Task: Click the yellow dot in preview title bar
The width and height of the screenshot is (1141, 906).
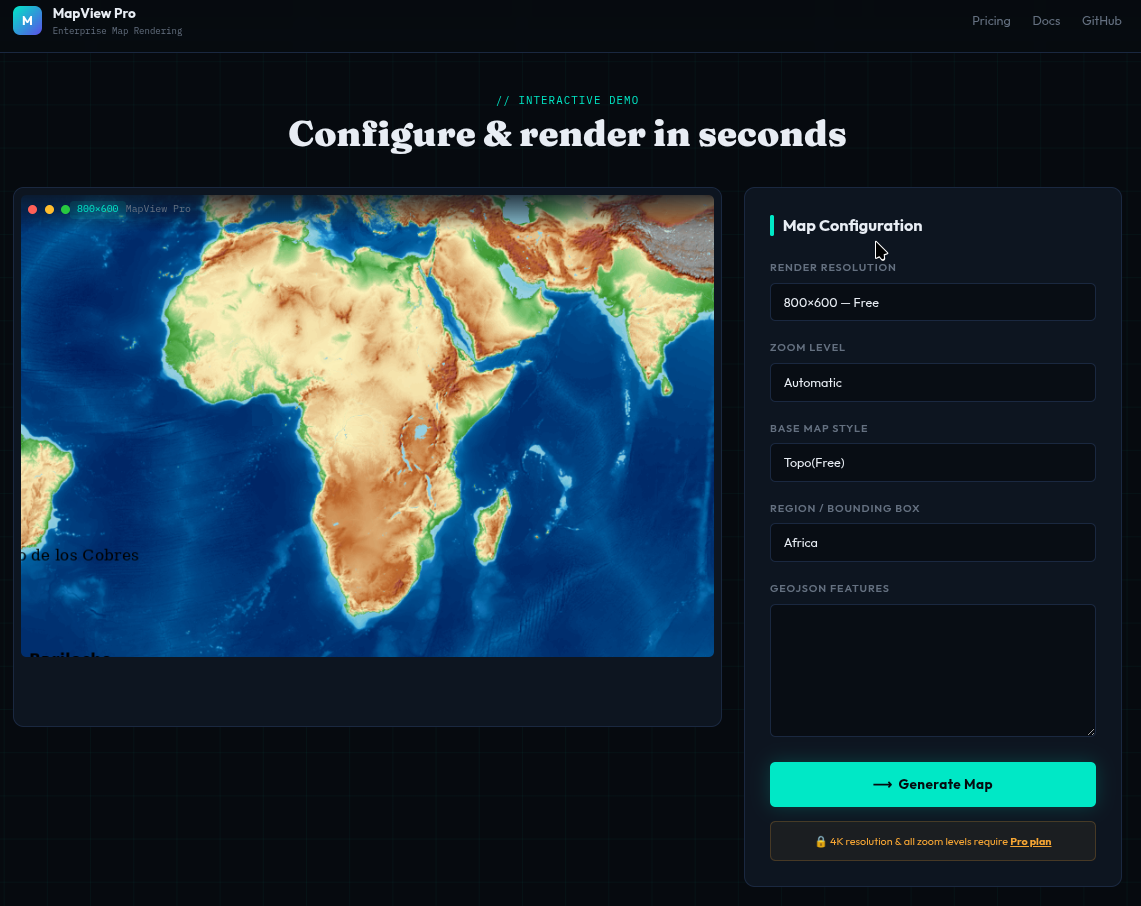Action: point(49,209)
